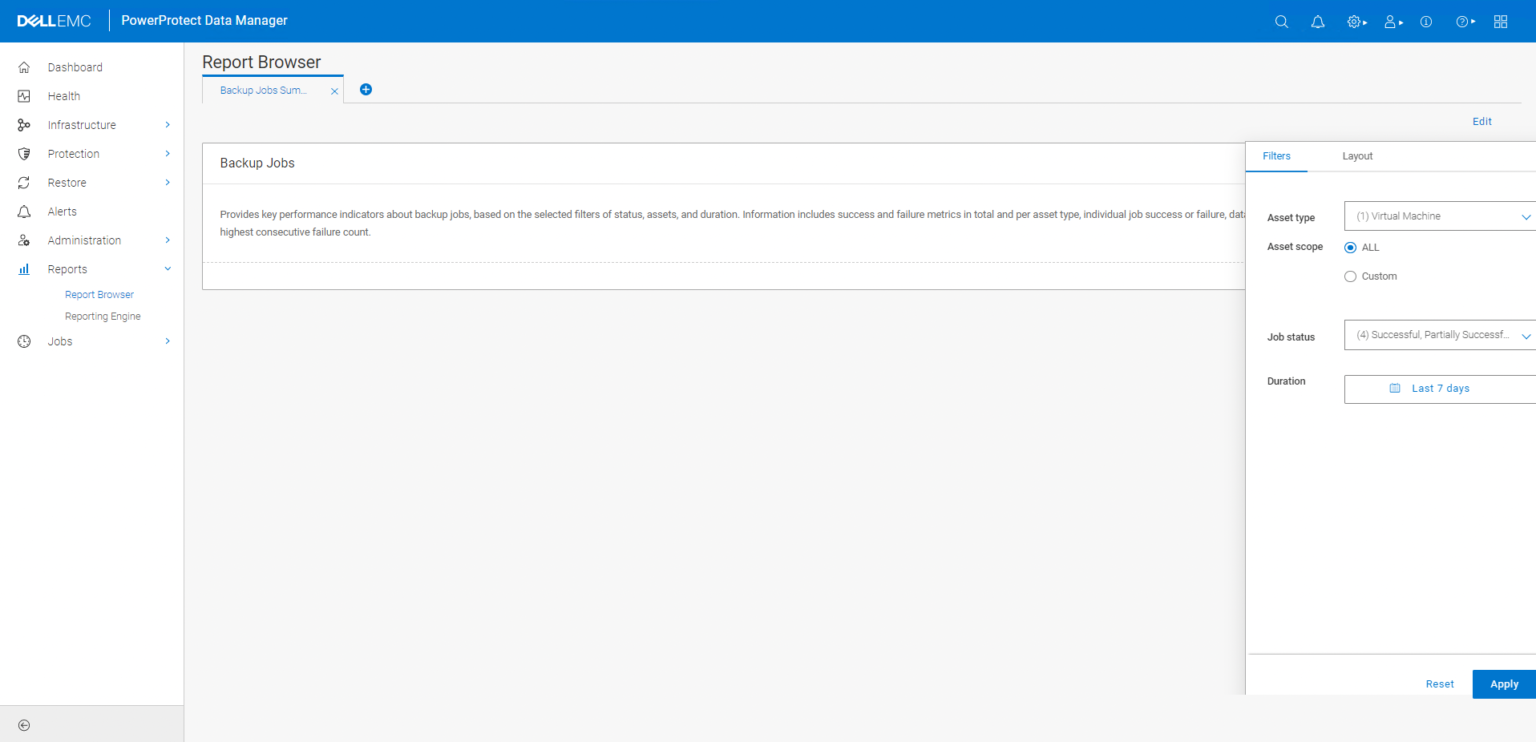Open the Last 7 days duration picker

[x=1440, y=388]
